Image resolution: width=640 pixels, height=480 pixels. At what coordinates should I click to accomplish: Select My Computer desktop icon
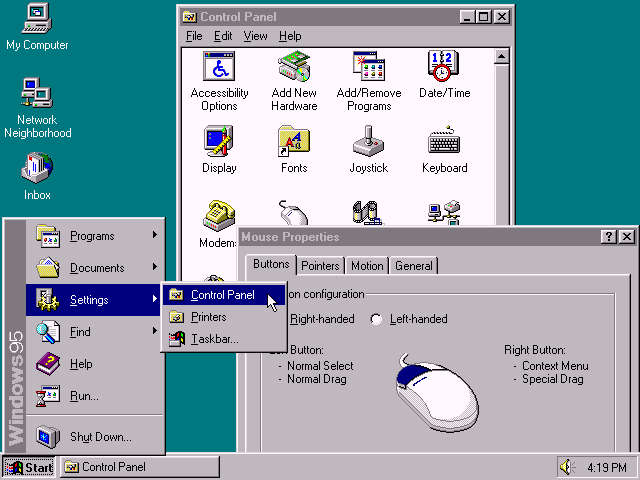coord(37,19)
